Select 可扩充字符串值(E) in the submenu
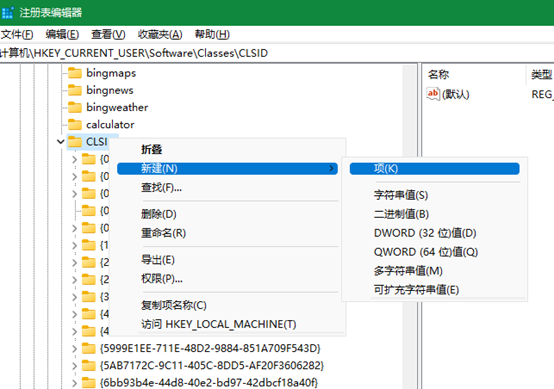The image size is (554, 389). pos(435,290)
